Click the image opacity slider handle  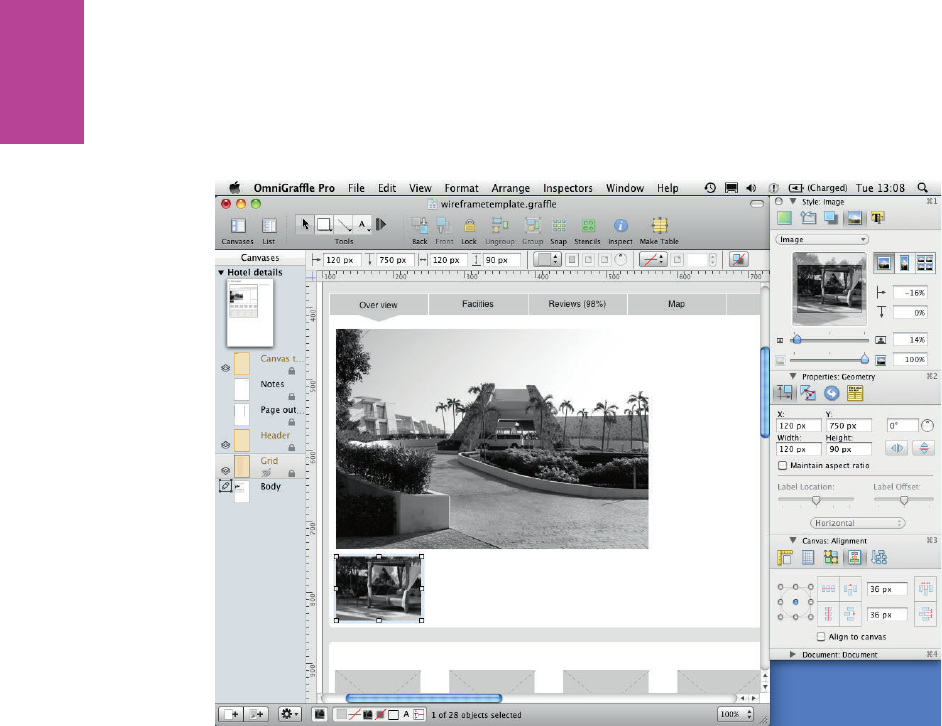(x=865, y=359)
